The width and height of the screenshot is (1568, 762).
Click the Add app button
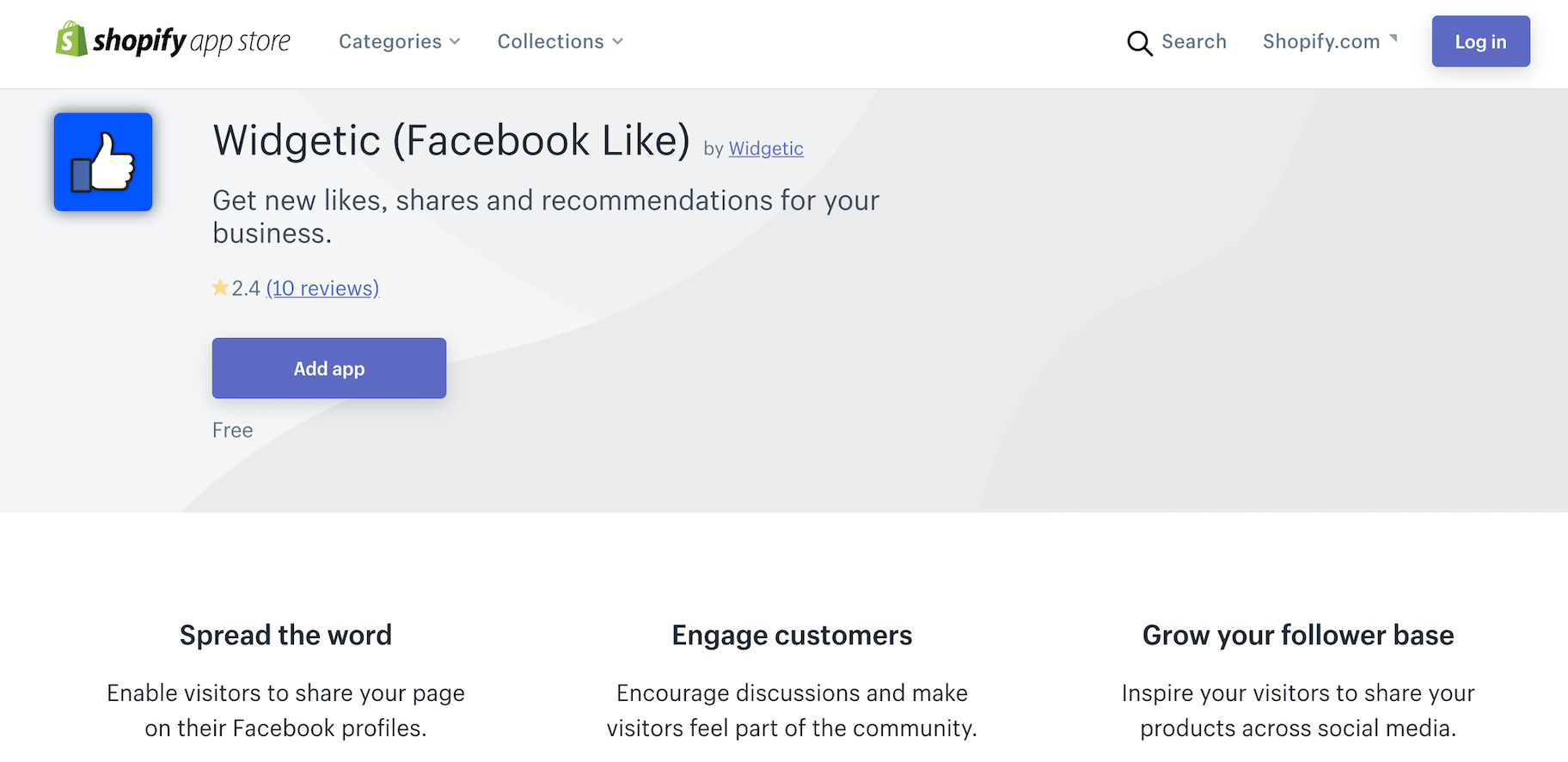[328, 368]
